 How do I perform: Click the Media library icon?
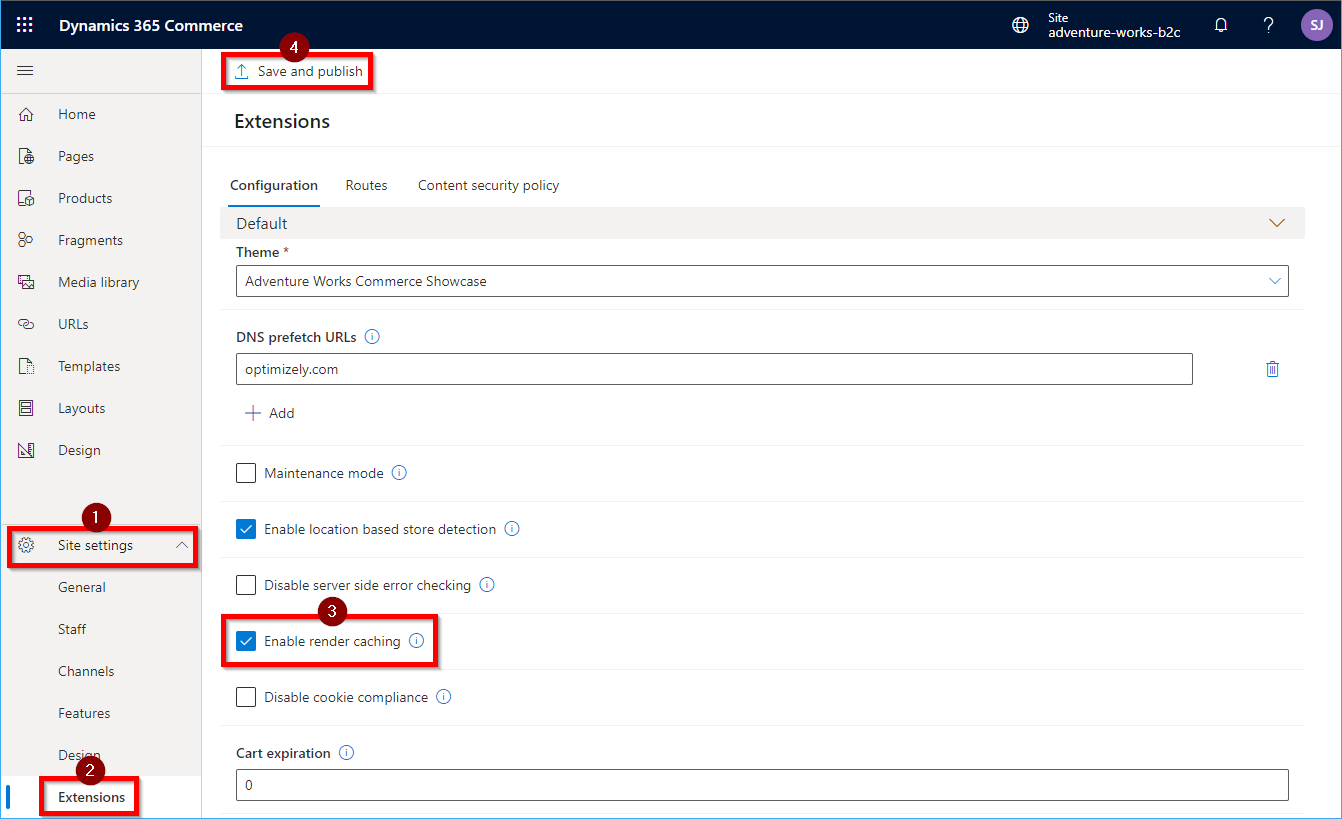tap(26, 282)
